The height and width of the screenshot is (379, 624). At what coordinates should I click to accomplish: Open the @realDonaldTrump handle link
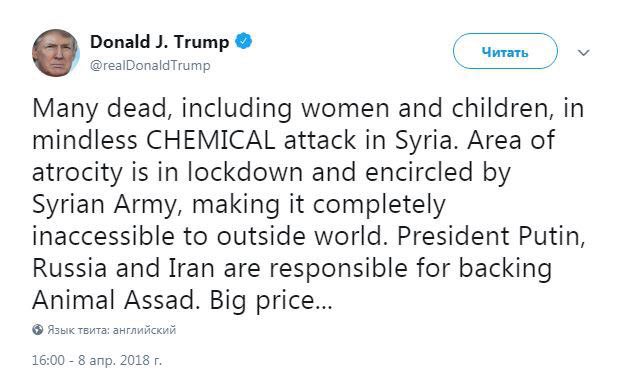click(x=150, y=65)
